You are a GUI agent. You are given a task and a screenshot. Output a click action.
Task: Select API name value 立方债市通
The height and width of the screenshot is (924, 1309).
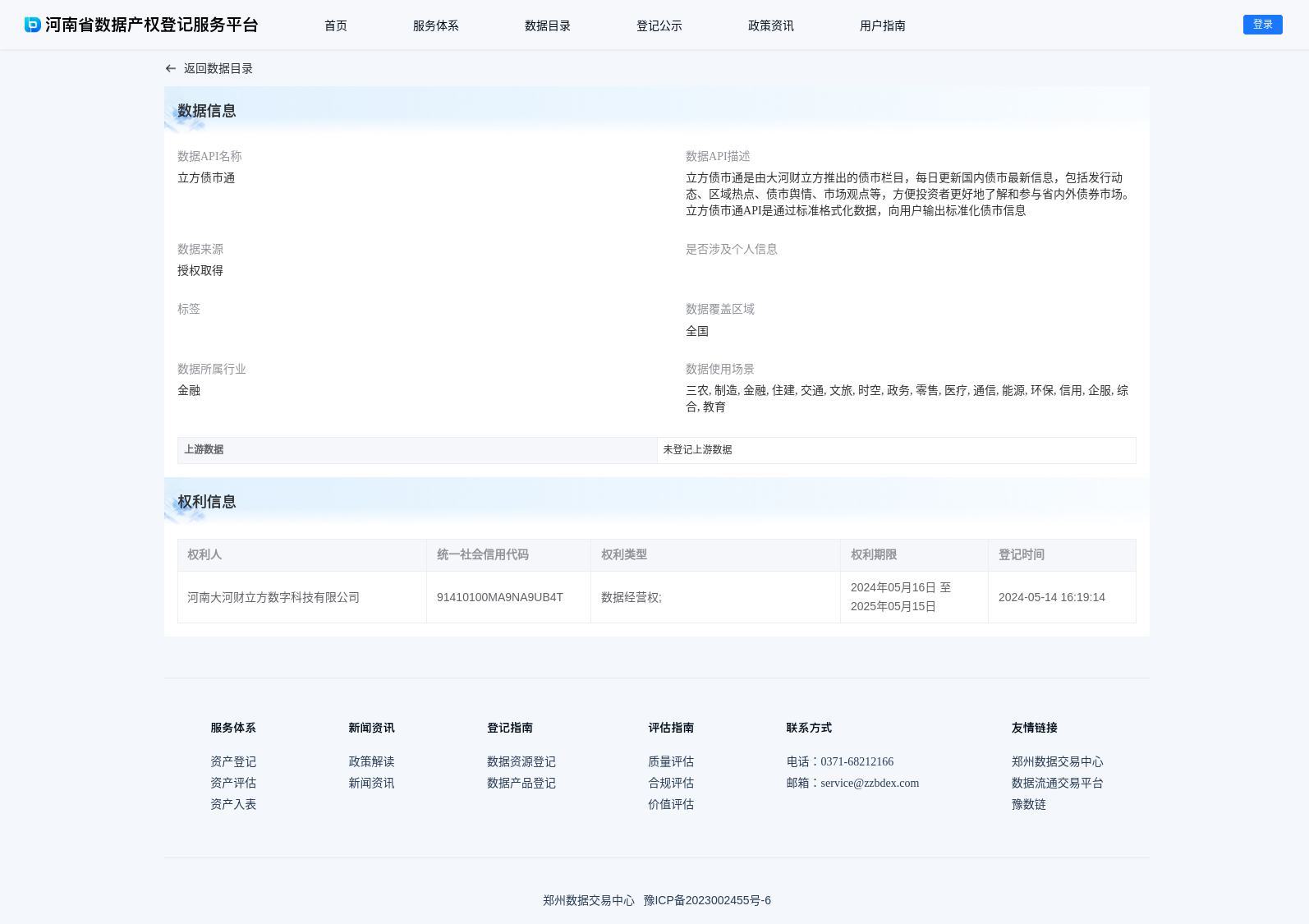(206, 177)
